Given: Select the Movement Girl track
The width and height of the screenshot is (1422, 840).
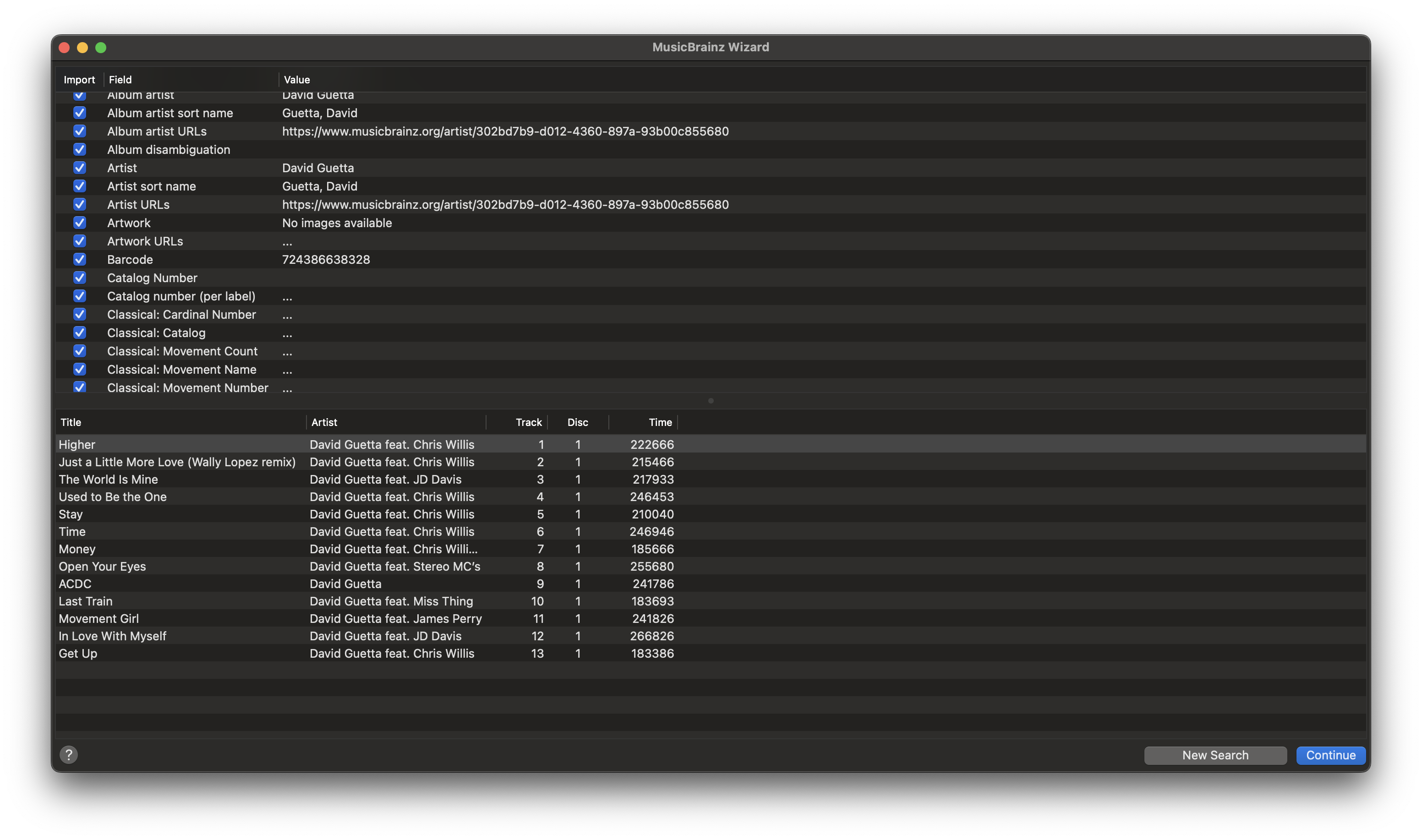Looking at the screenshot, I should [x=711, y=619].
